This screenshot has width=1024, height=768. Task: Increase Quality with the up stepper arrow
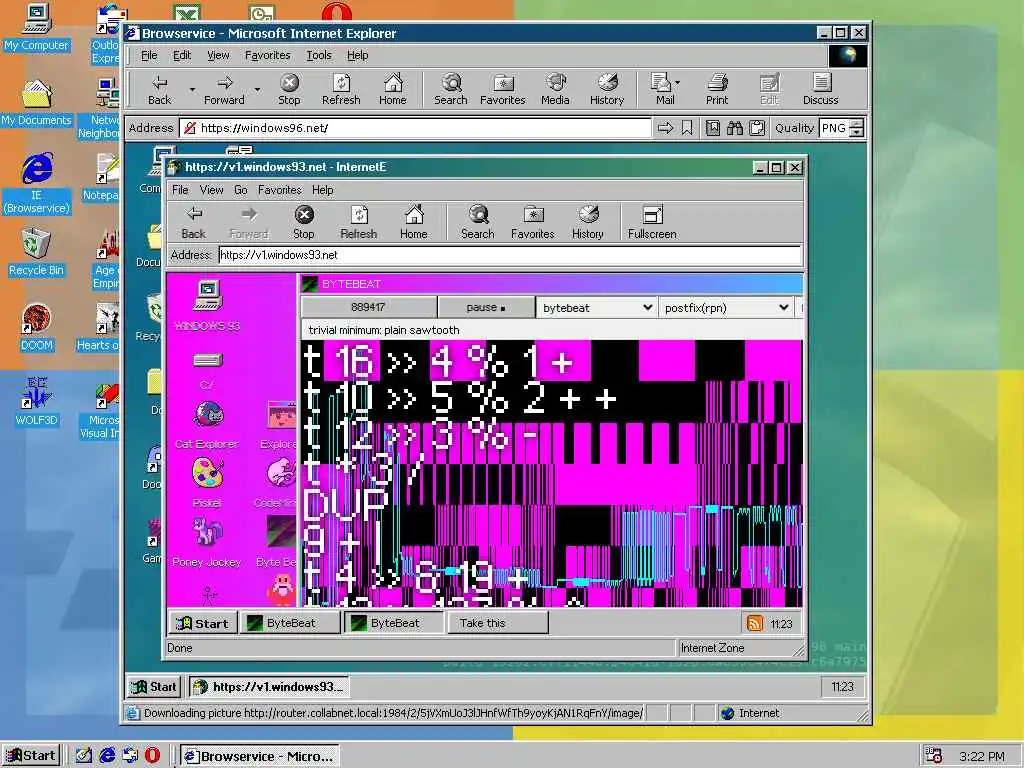point(857,123)
